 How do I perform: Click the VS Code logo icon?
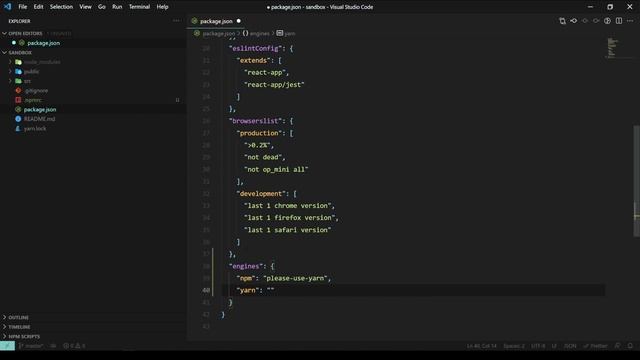[7, 7]
